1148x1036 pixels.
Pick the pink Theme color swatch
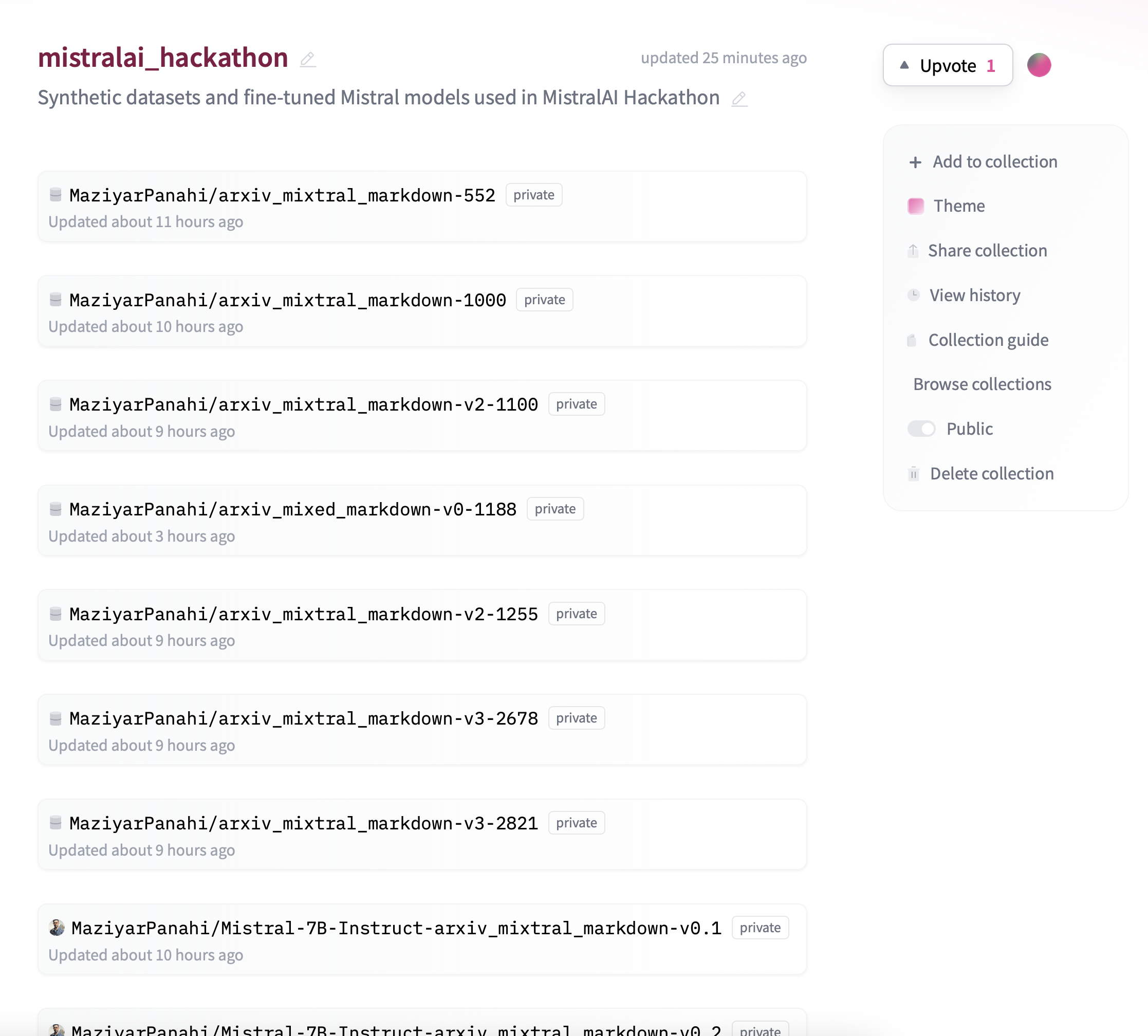[915, 206]
